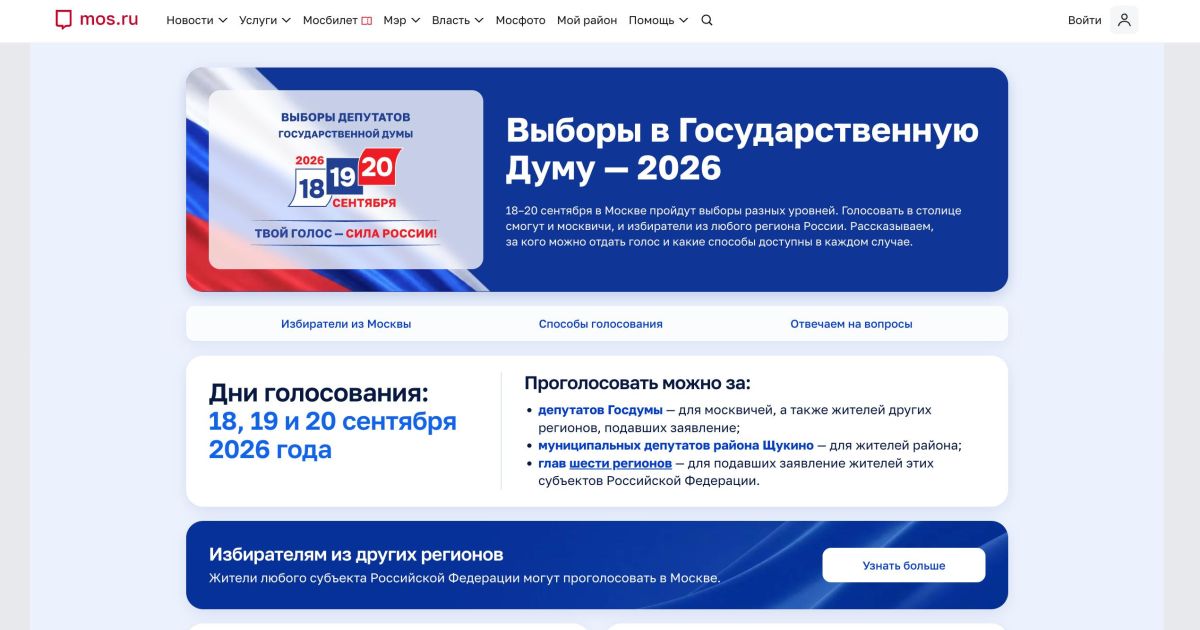This screenshot has height=630, width=1200.
Task: Click the Узнать больше button
Action: tap(904, 565)
